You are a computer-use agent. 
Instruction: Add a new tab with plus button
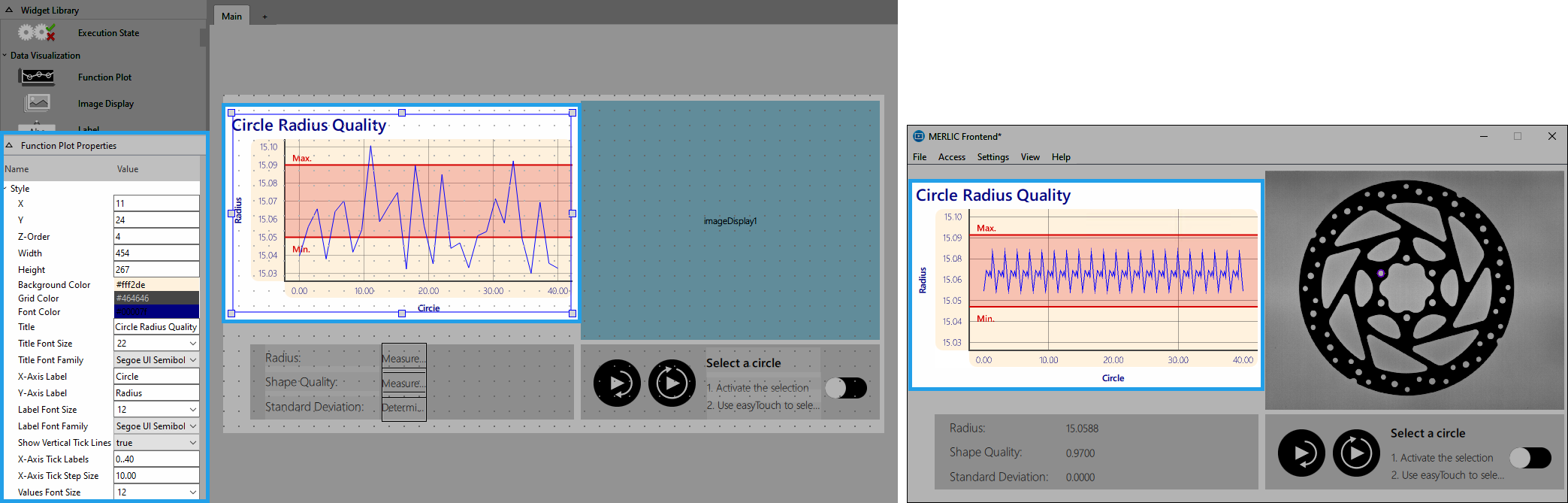click(x=264, y=17)
